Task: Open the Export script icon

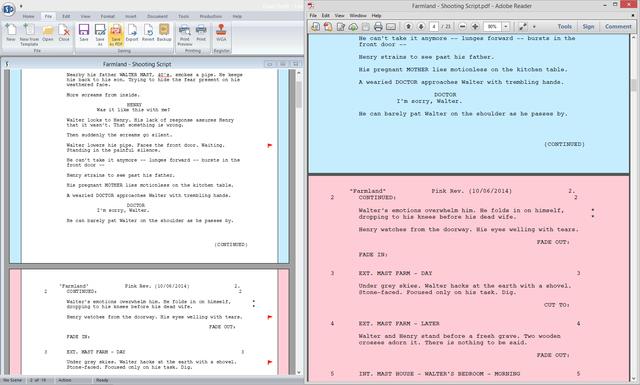Action: pos(132,33)
